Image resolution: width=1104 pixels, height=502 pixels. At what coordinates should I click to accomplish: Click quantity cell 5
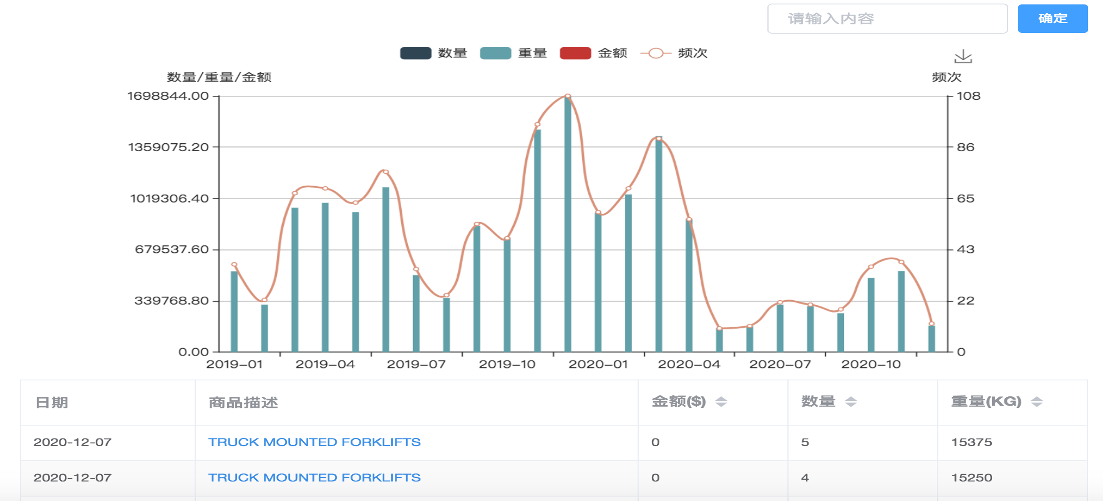point(805,442)
